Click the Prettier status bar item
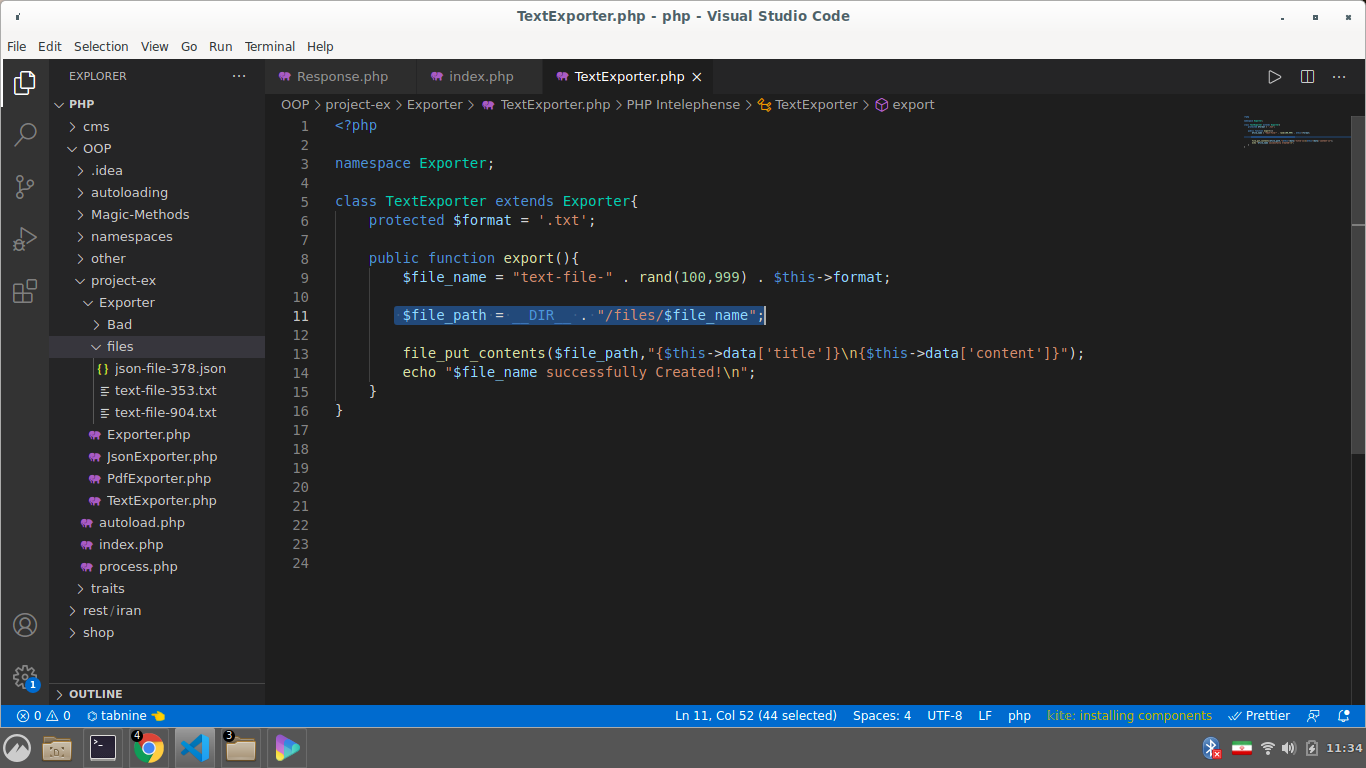Viewport: 1366px width, 768px height. 1259,716
